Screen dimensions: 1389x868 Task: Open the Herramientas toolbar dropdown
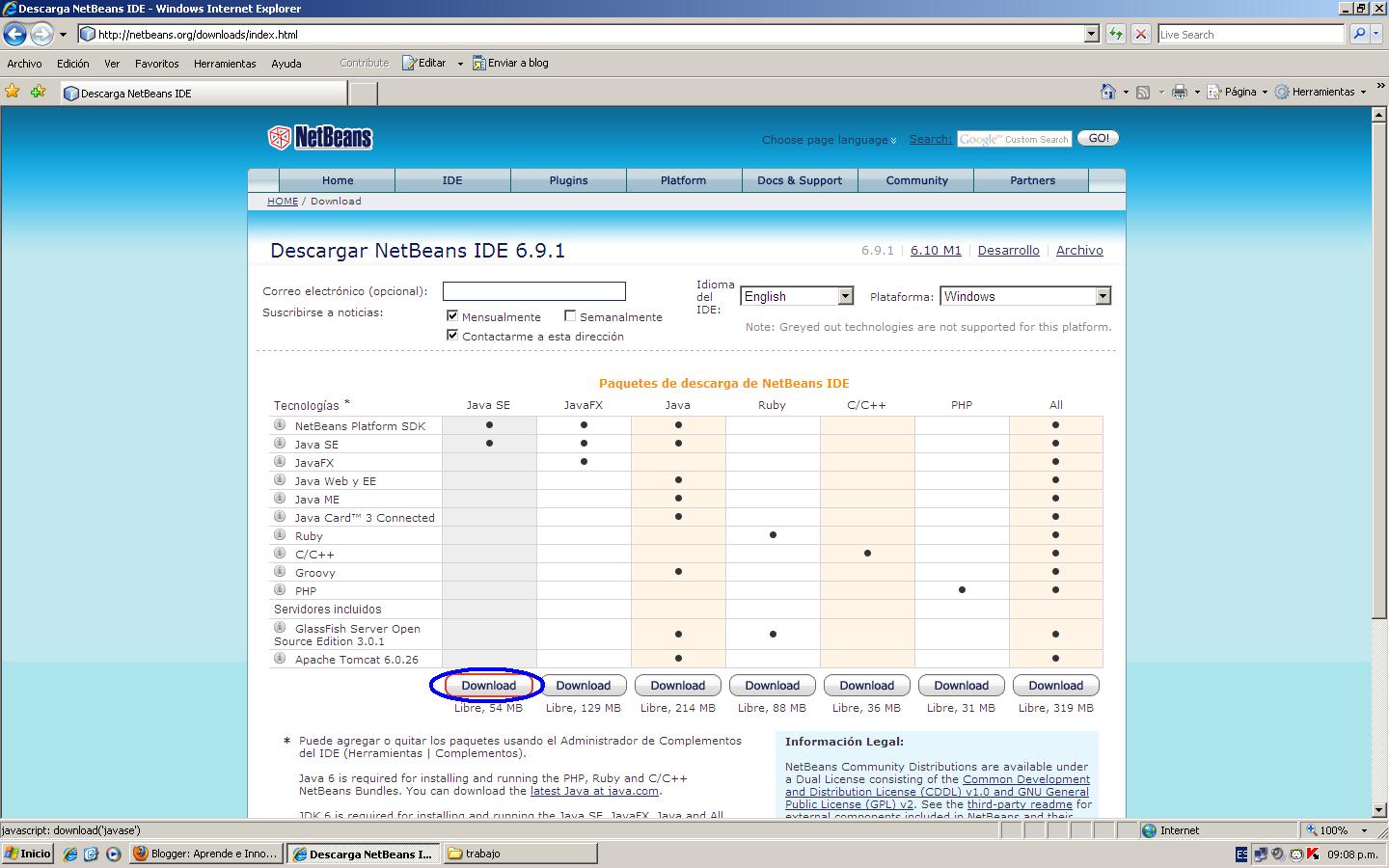pos(1321,92)
